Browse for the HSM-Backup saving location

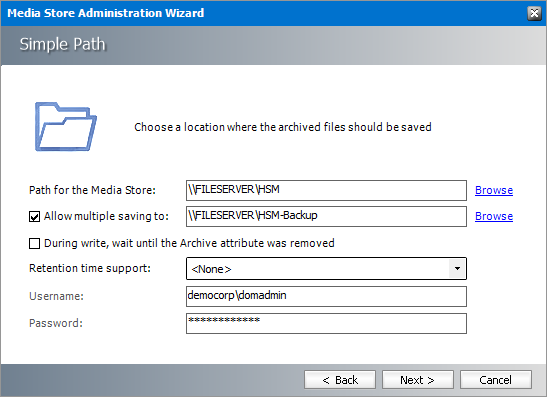click(x=494, y=216)
